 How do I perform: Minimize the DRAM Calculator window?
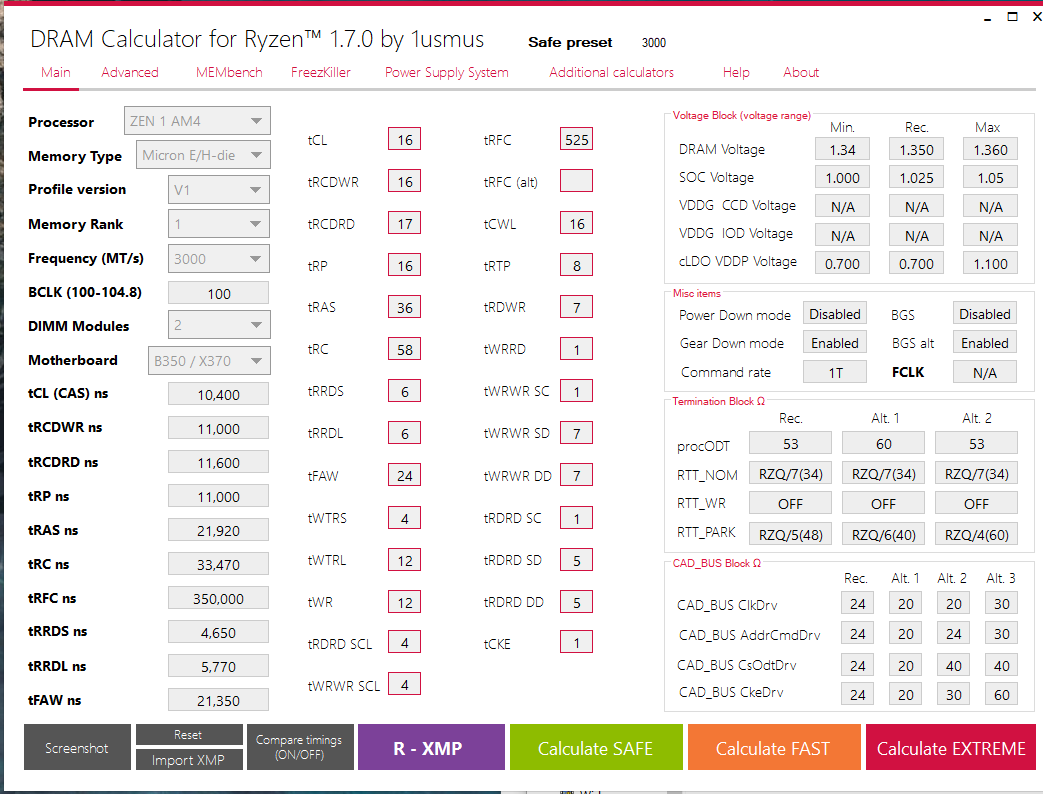click(988, 18)
